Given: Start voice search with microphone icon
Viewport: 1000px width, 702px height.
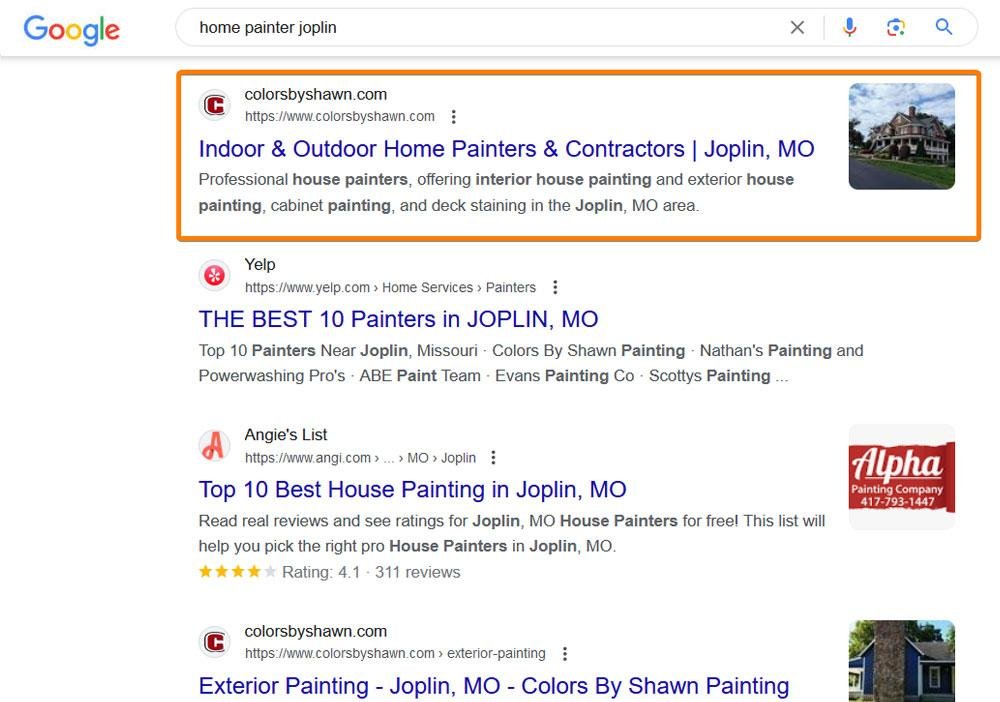Looking at the screenshot, I should tap(849, 27).
